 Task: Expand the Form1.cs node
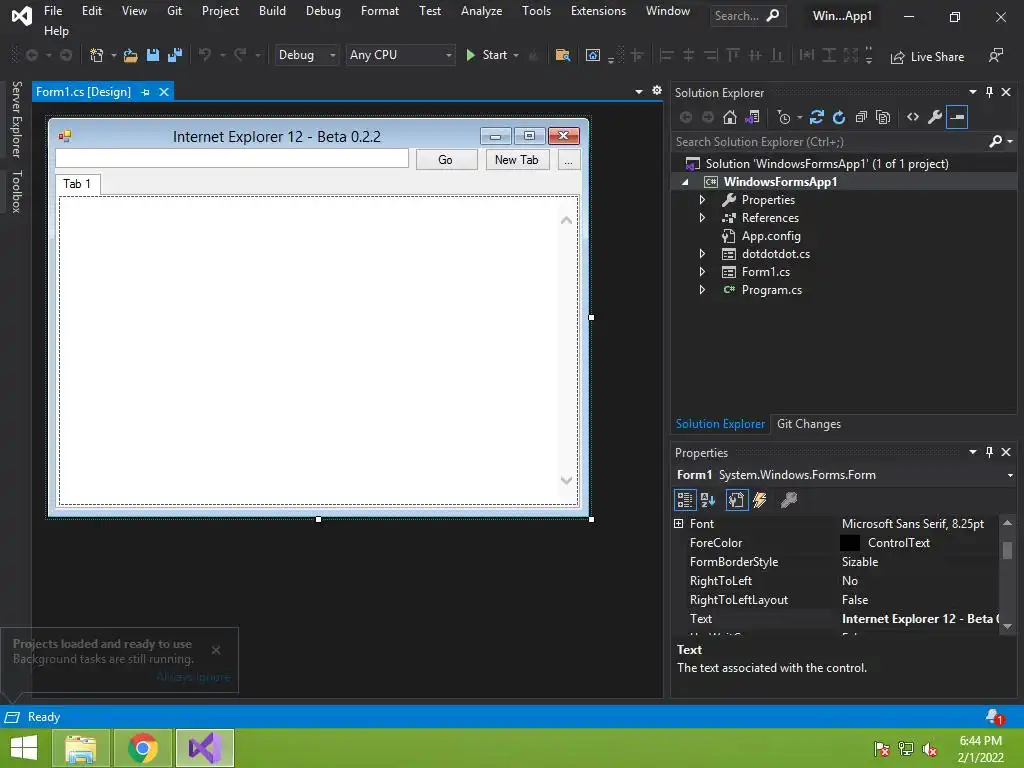(703, 272)
